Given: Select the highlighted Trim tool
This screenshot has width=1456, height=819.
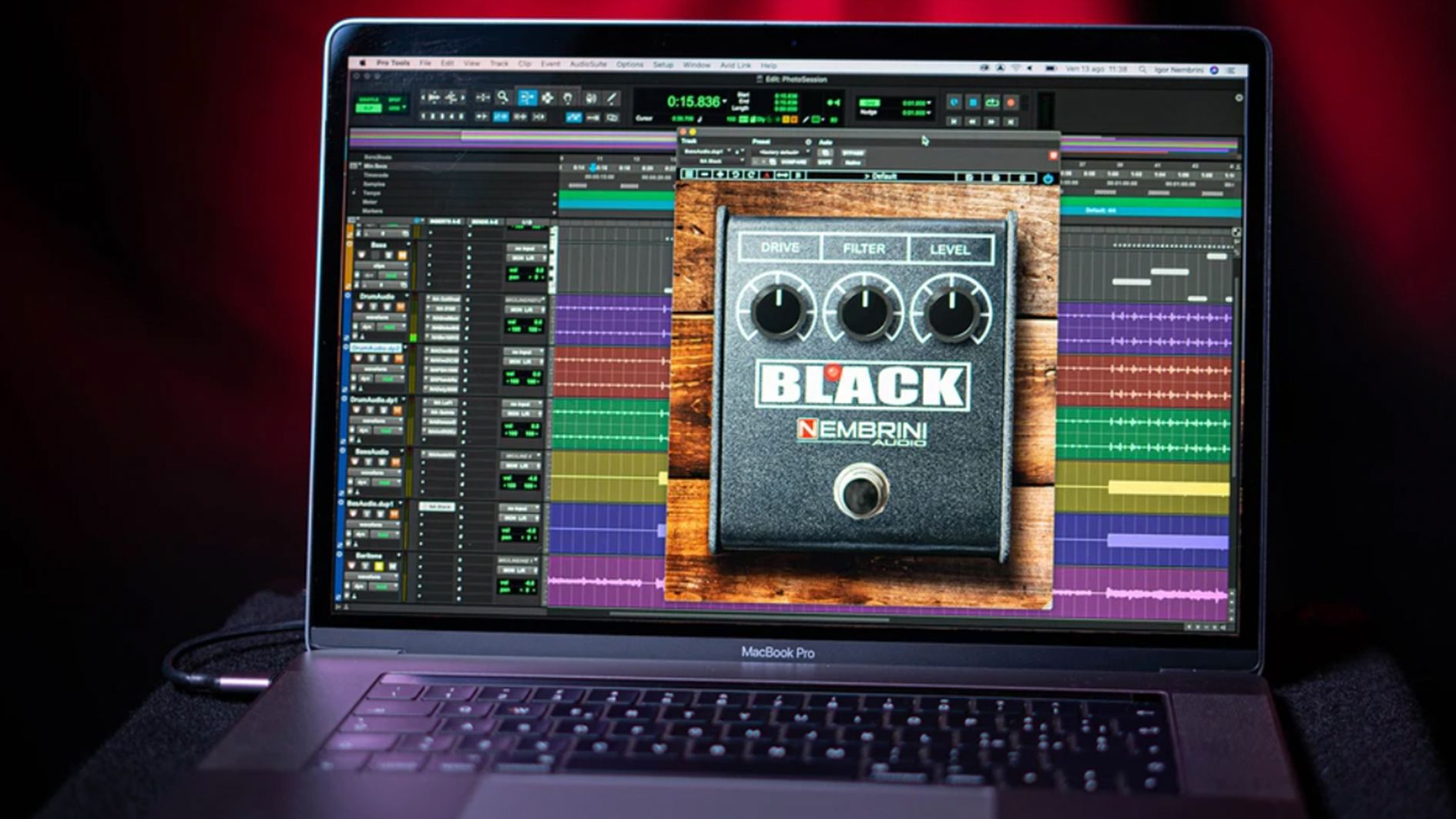Looking at the screenshot, I should click(x=527, y=97).
